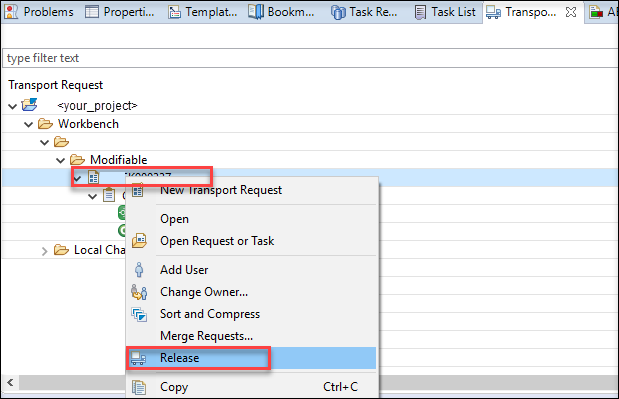619x399 pixels.
Task: Click the Open Request or Task icon
Action: (x=139, y=241)
